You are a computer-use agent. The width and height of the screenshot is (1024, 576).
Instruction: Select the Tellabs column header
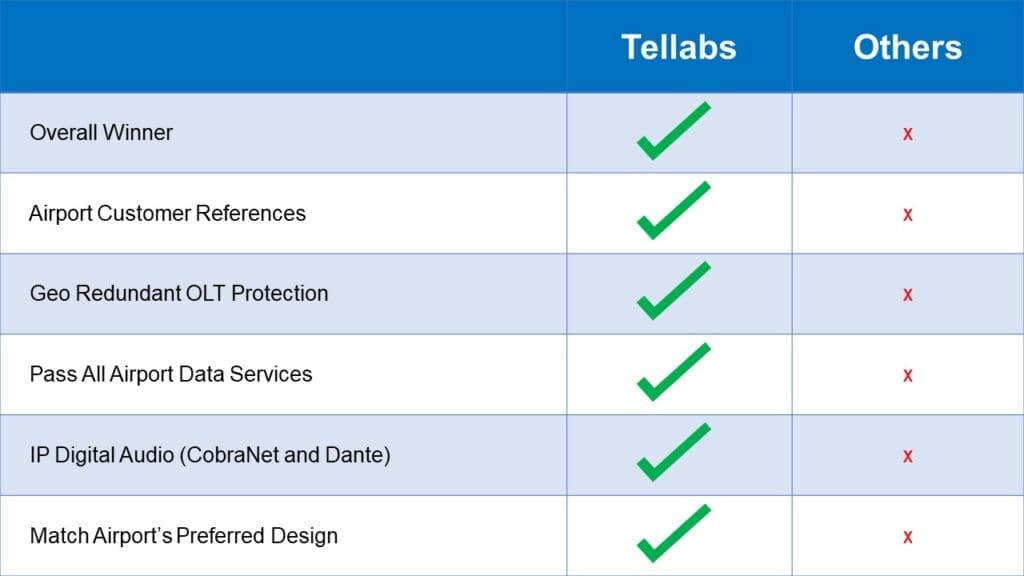(x=679, y=47)
